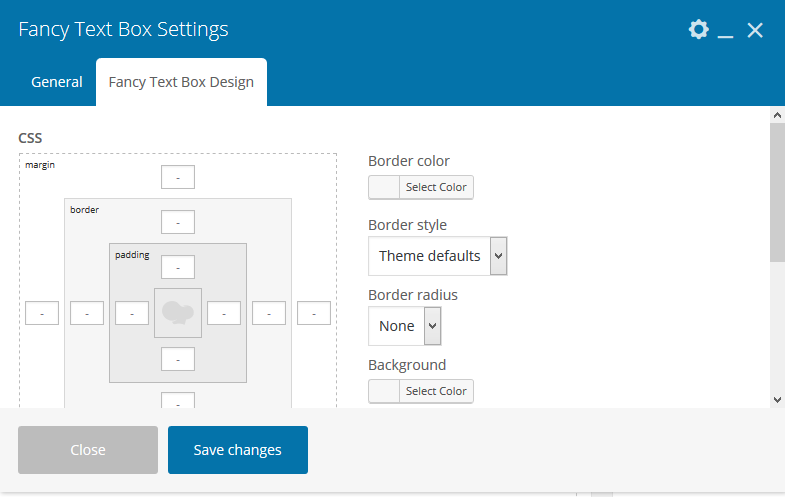Switch to the General tab
The width and height of the screenshot is (785, 497).
click(x=57, y=82)
